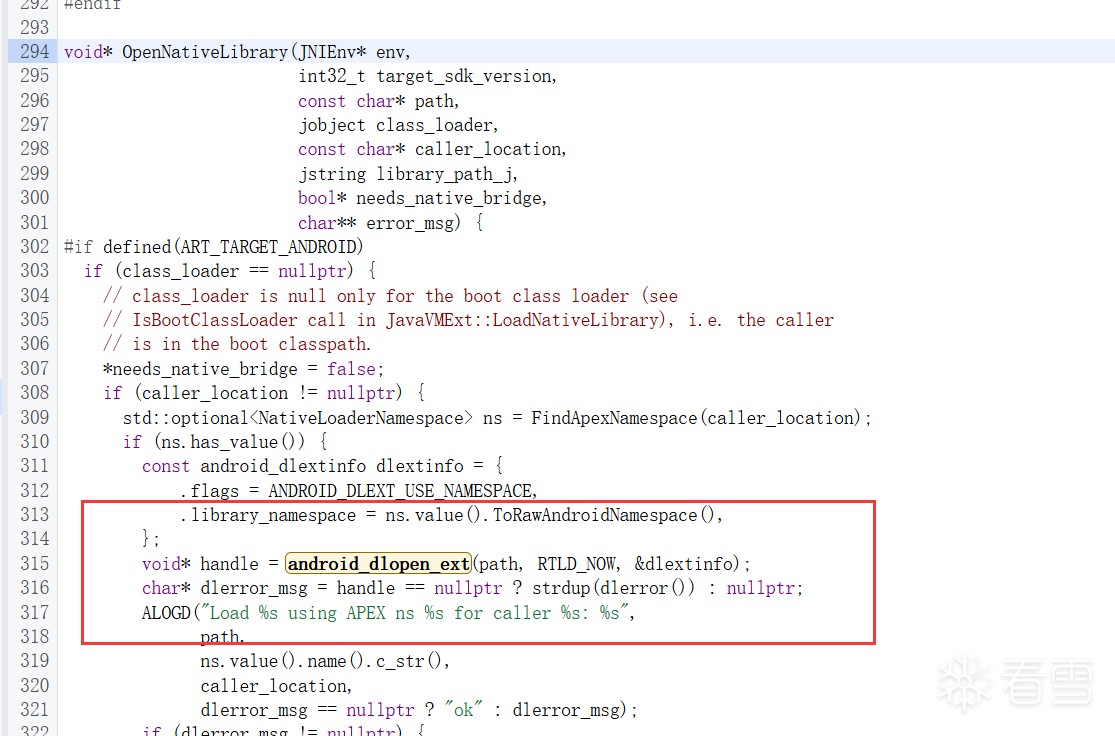
Task: Click OpenNativeLibrary function name on line 294
Action: tap(205, 52)
